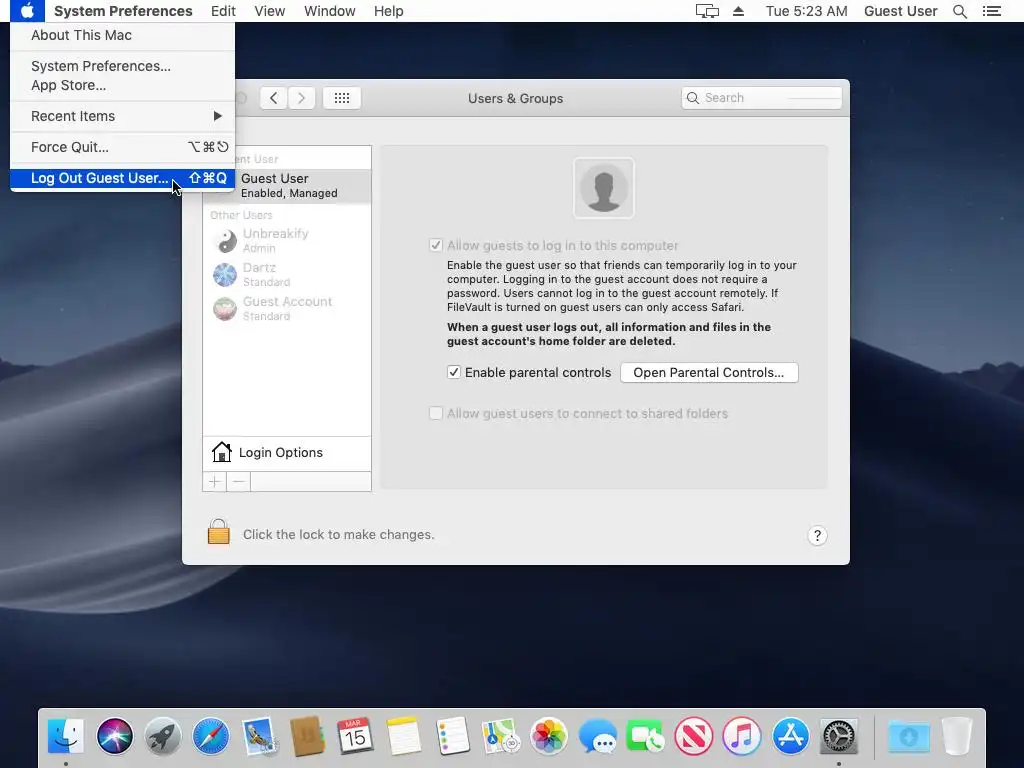Select Force Quit… menu item
Screen dimensions: 1024x768
tap(122, 147)
